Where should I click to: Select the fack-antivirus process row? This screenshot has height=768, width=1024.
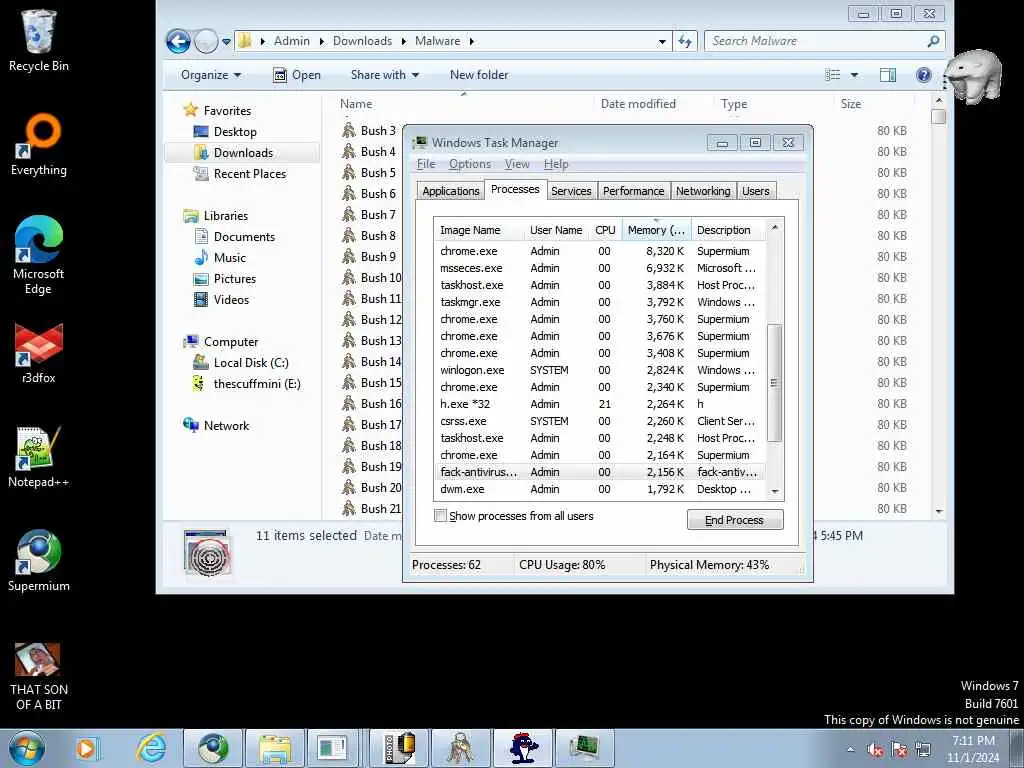coord(599,472)
